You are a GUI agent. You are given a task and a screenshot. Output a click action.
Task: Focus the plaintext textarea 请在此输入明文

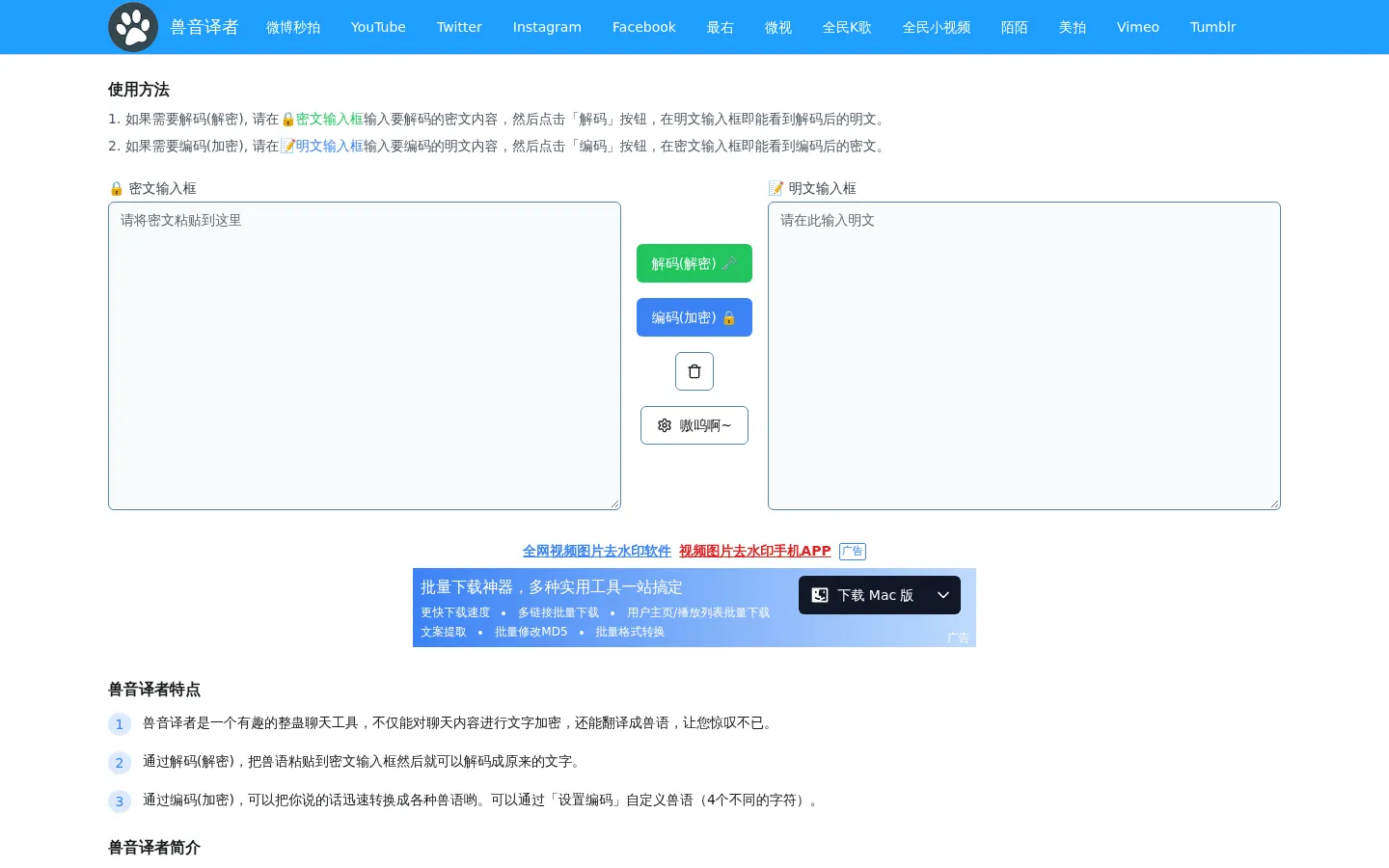(x=1024, y=356)
